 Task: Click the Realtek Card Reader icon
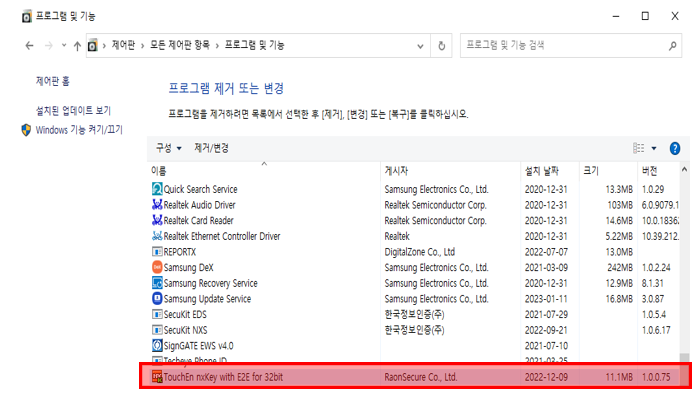click(x=157, y=220)
